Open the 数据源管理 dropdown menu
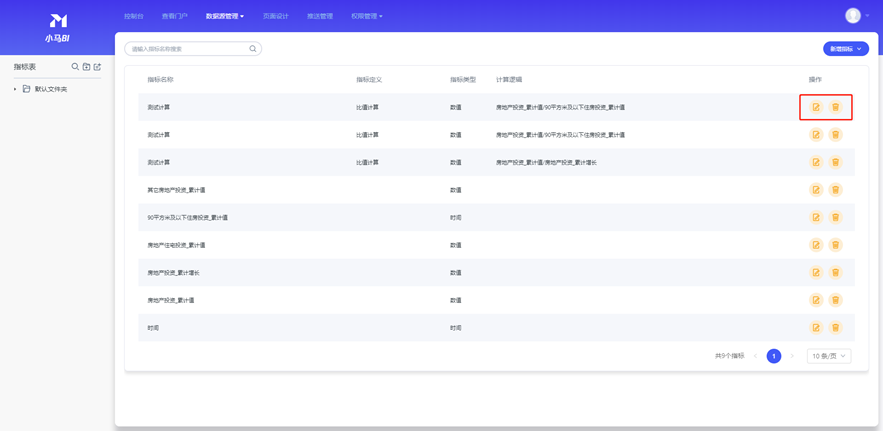Image resolution: width=883 pixels, height=431 pixels. (x=225, y=16)
